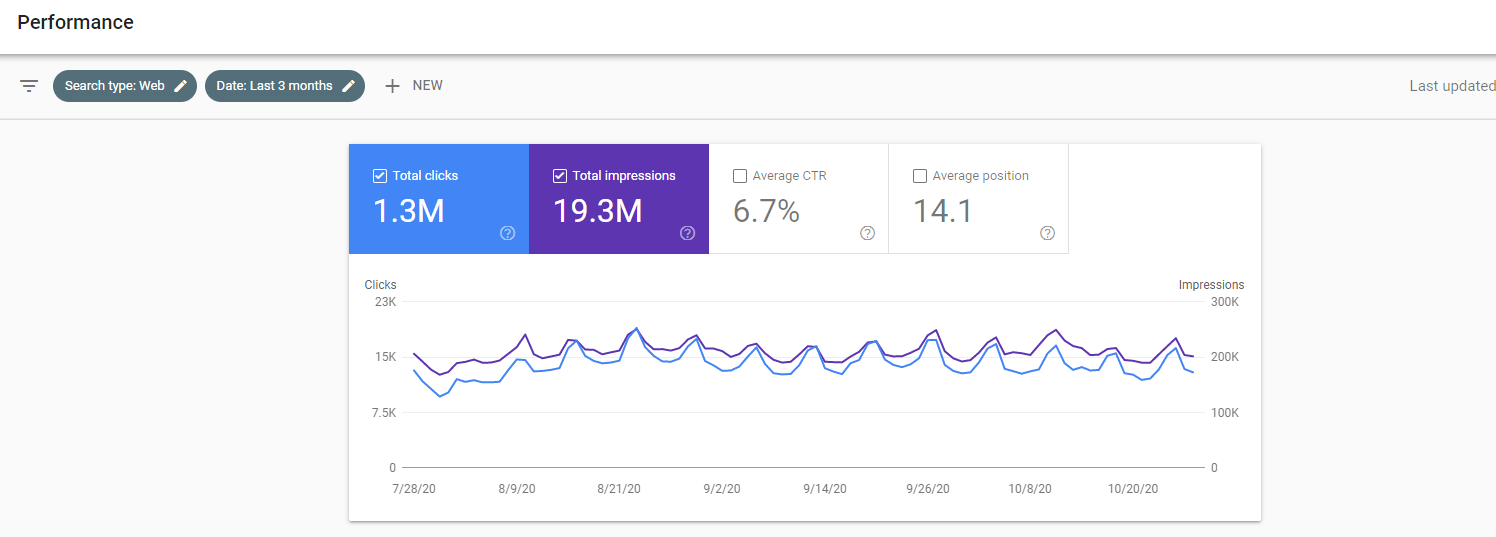
Task: Edit the Date: Last 3 months pencil
Action: 349,86
